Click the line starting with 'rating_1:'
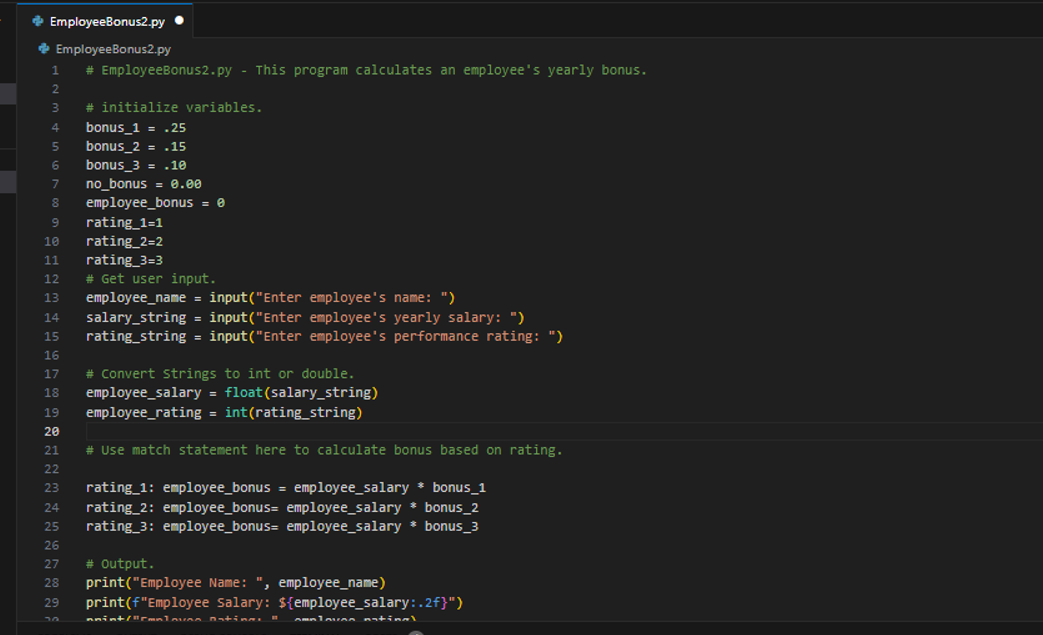Image resolution: width=1043 pixels, height=635 pixels. coord(285,487)
